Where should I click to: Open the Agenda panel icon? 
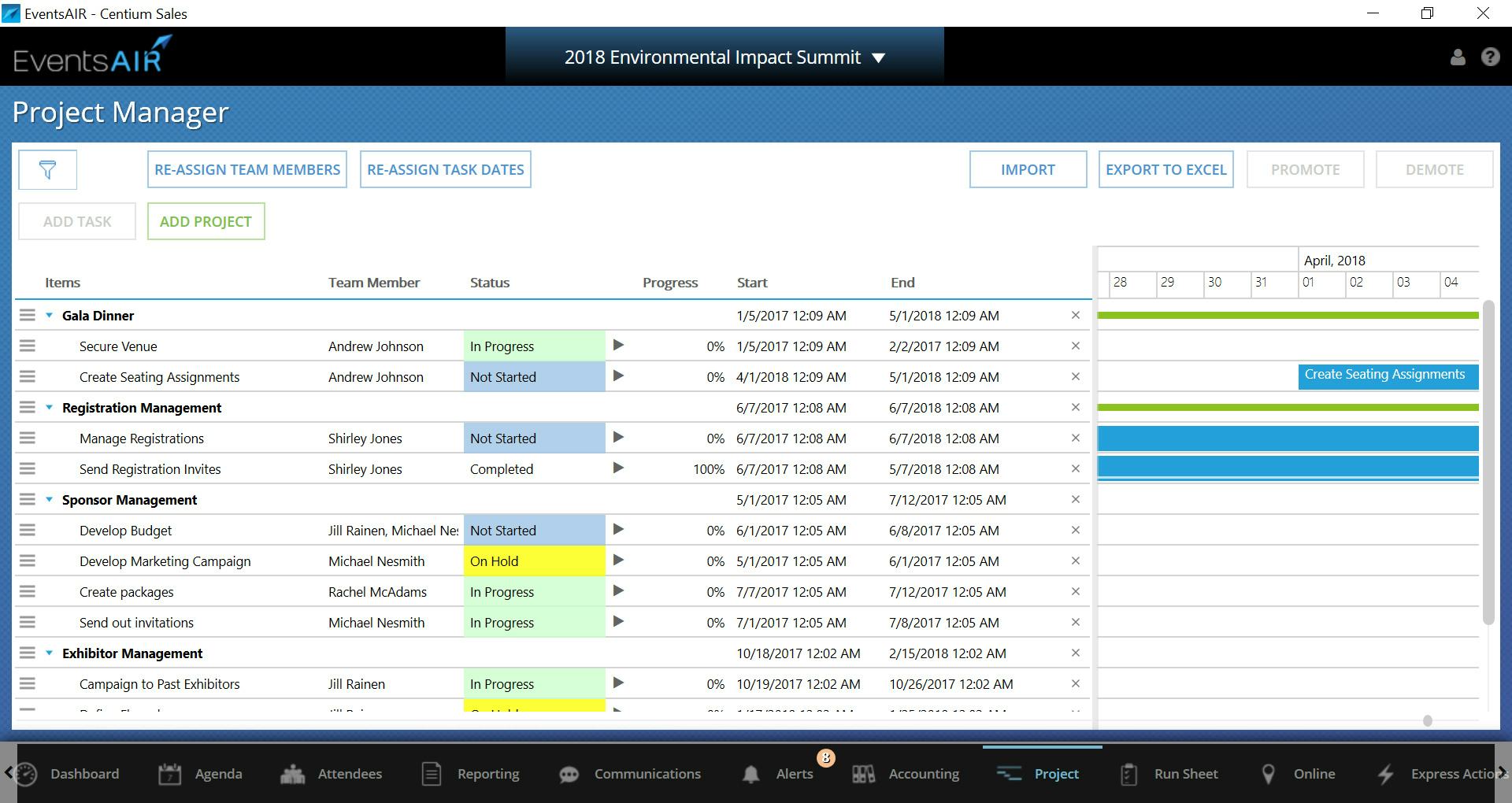(x=171, y=774)
